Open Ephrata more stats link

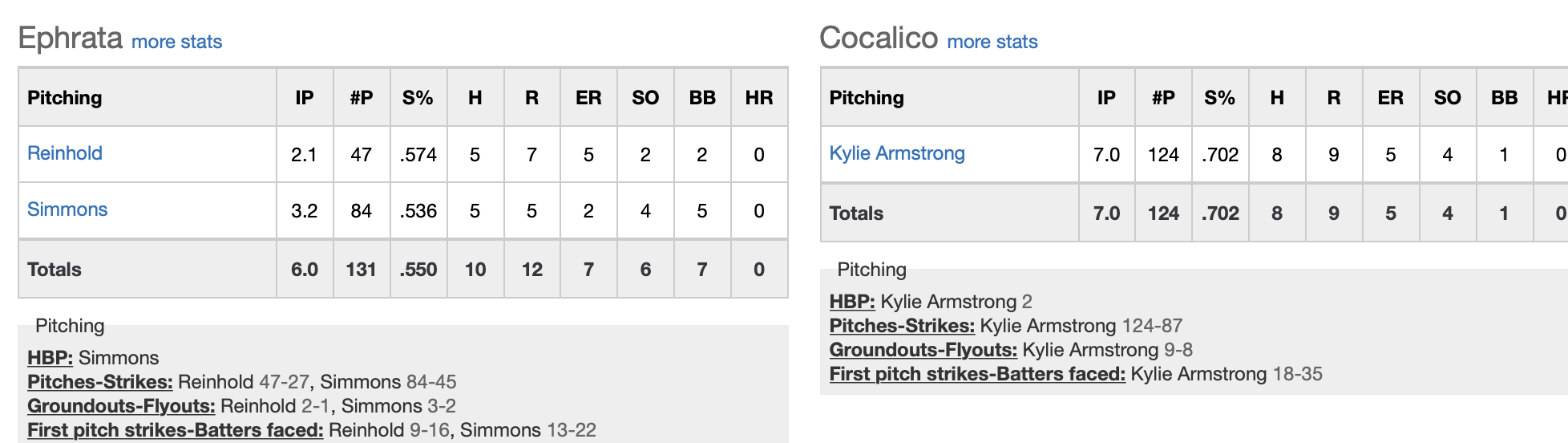(x=176, y=42)
